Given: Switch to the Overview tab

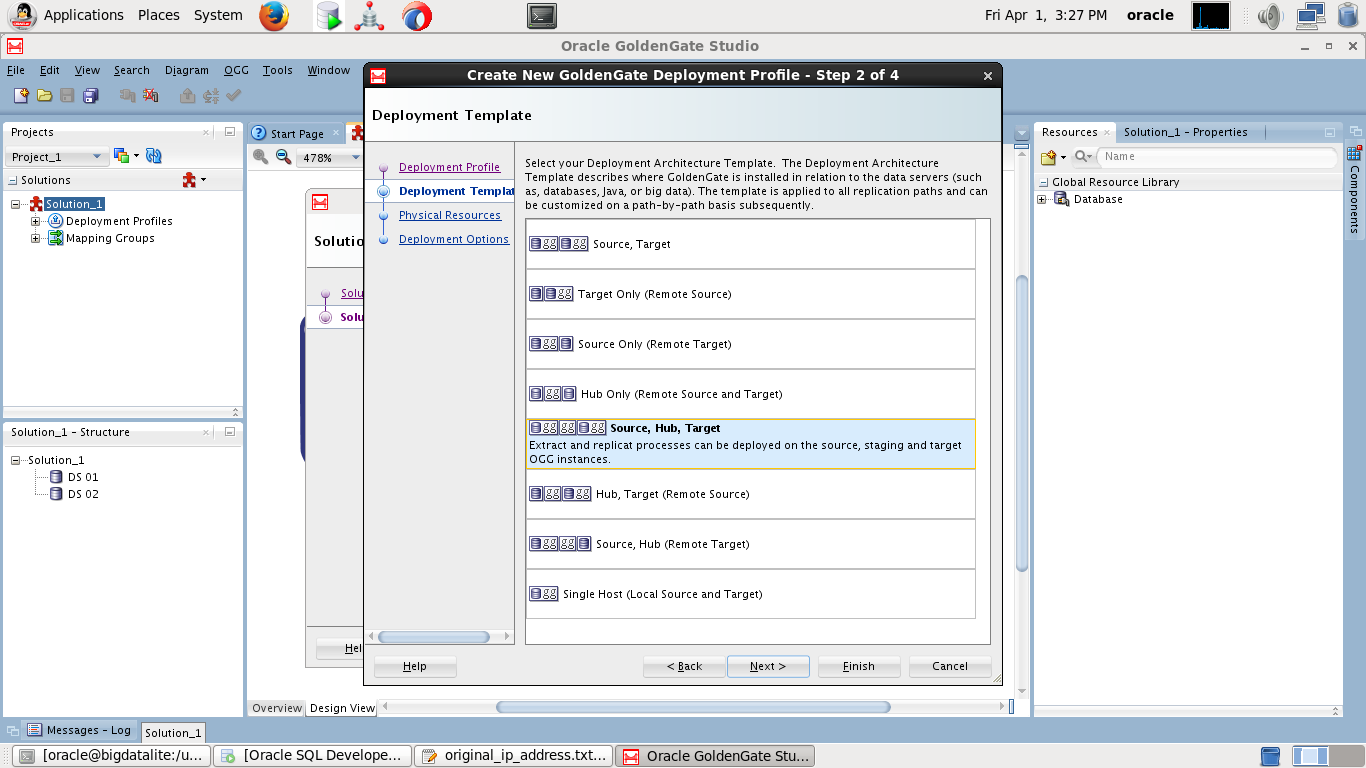Looking at the screenshot, I should 277,708.
